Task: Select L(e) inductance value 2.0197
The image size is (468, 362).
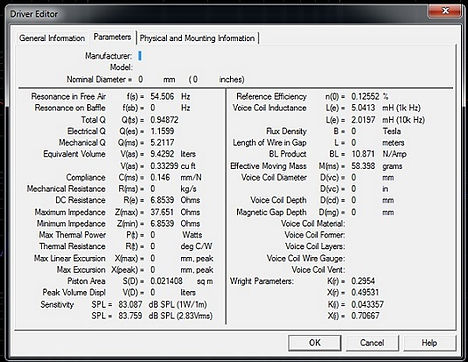Action: coord(363,120)
